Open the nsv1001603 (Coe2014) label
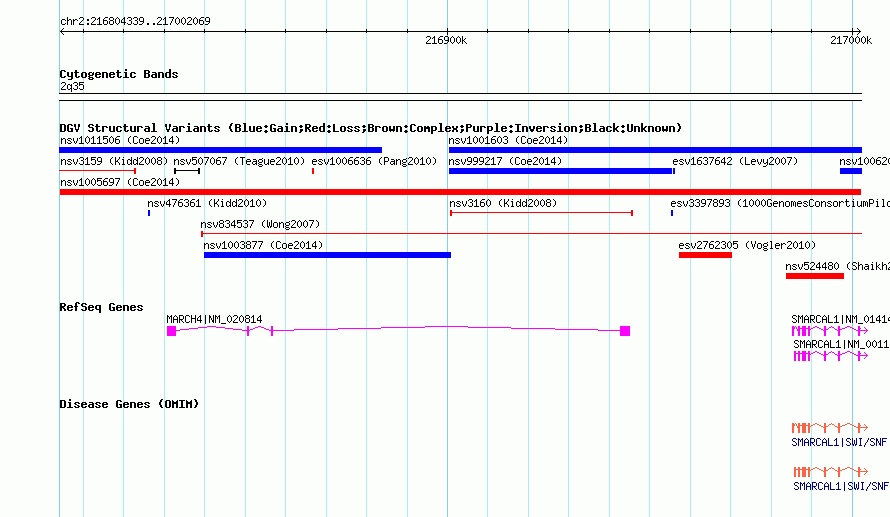 pyautogui.click(x=508, y=140)
